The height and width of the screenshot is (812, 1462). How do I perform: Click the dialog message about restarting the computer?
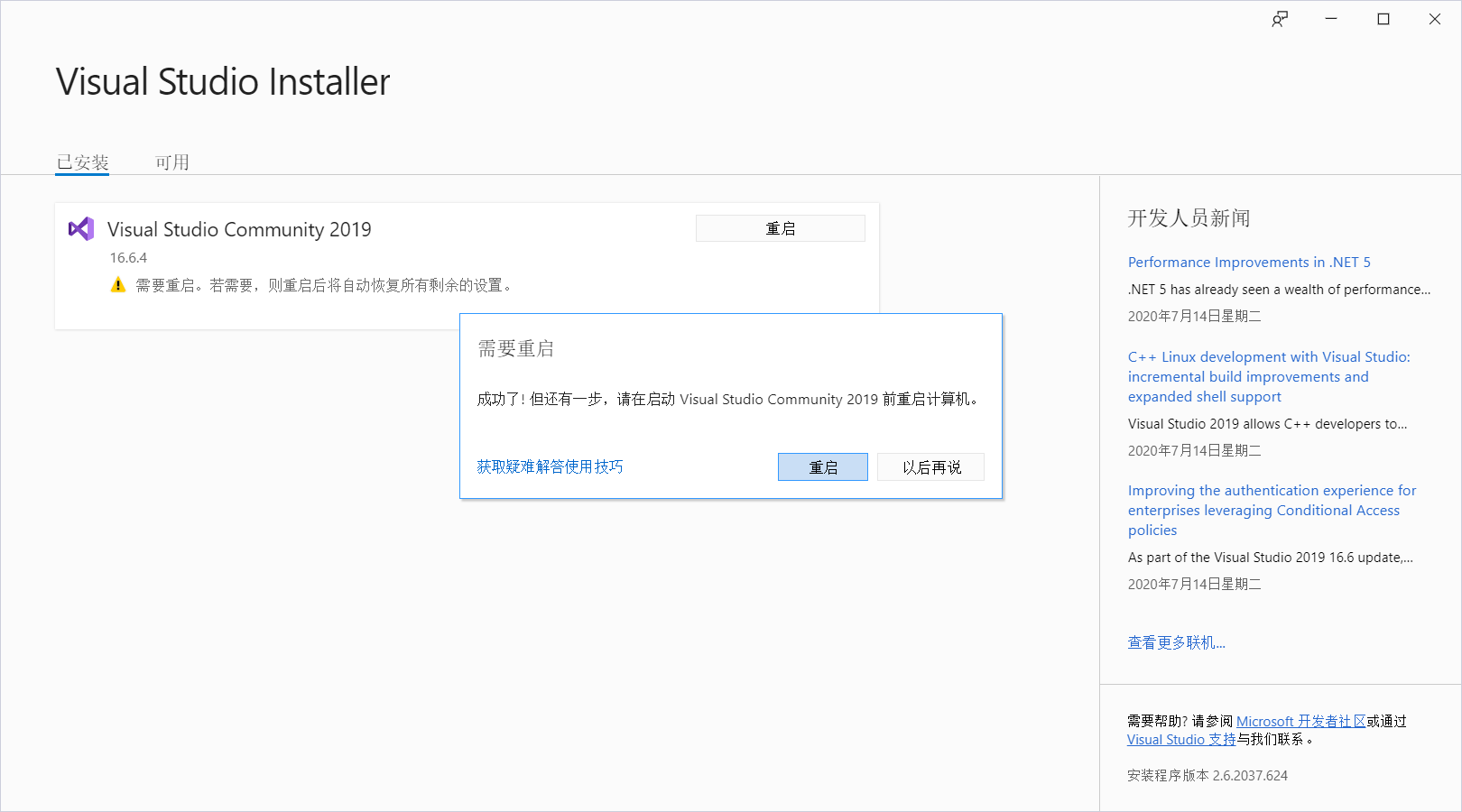pos(728,399)
